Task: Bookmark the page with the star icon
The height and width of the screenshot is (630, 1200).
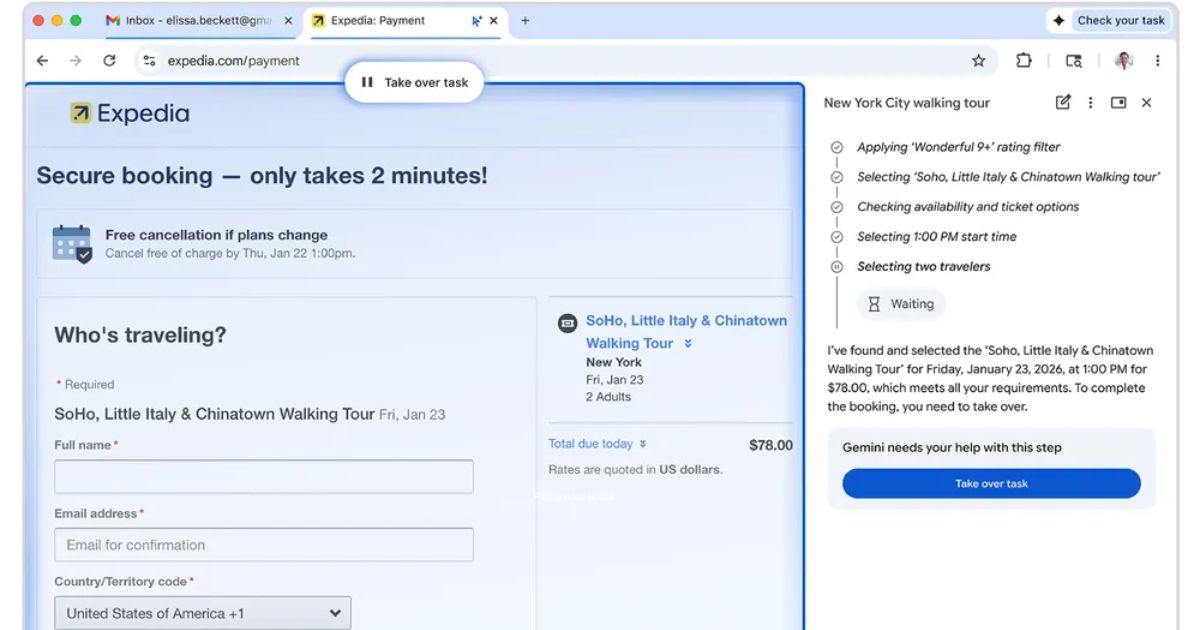Action: point(978,61)
